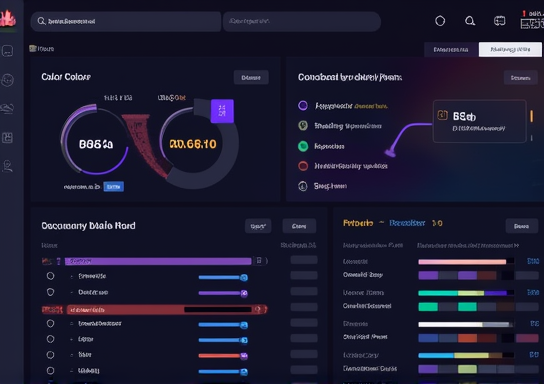Toggle the grey pill beside the red bar
Image resolution: width=544 pixels, height=384 pixels.
pyautogui.click(x=304, y=307)
